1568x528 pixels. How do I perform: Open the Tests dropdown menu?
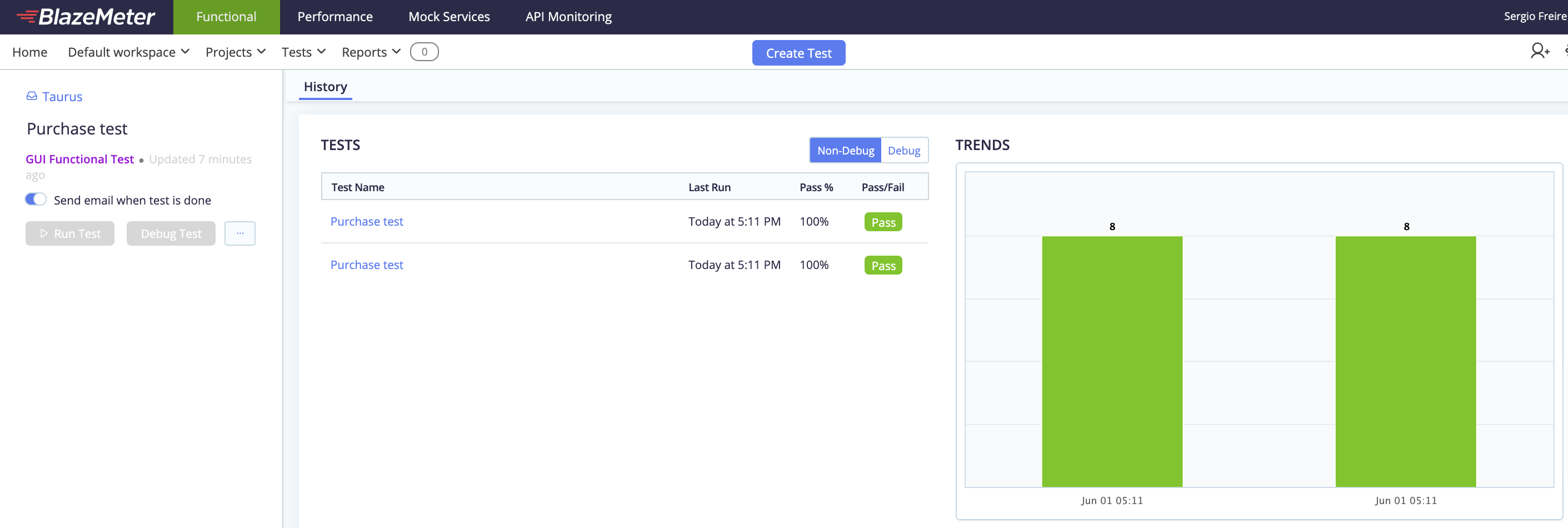click(303, 52)
